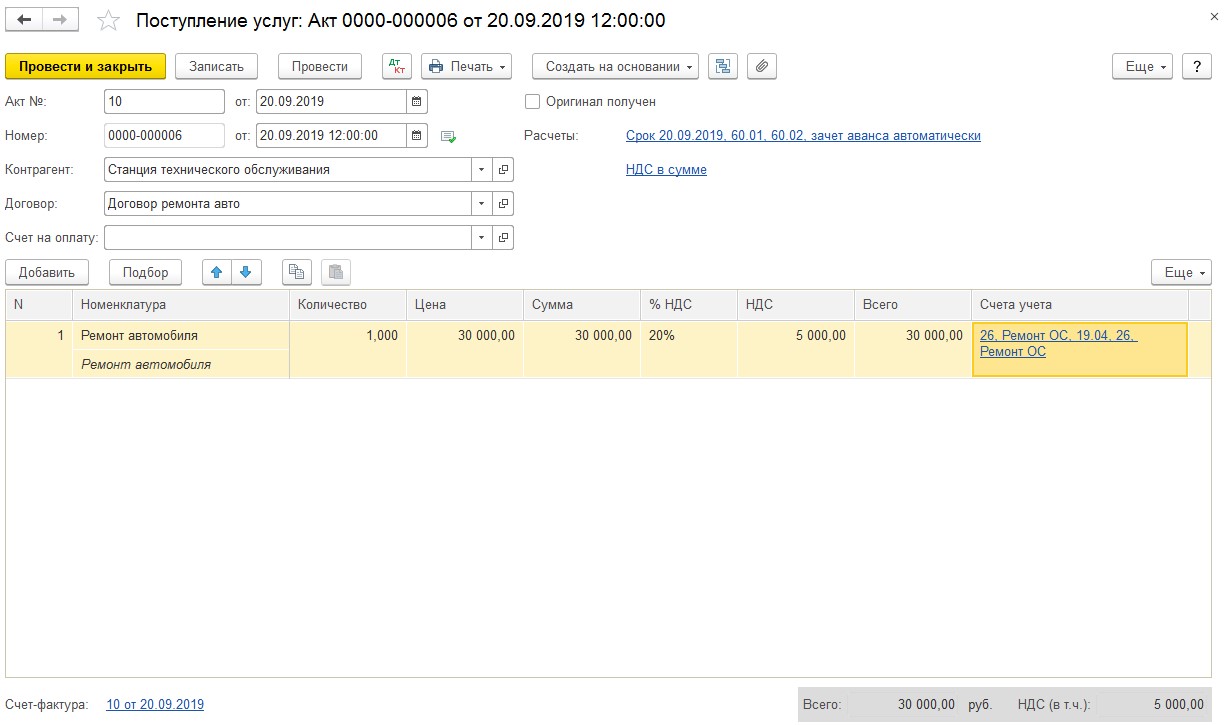The image size is (1225, 725).
Task: Open the НДС в сумме link
Action: click(x=666, y=170)
